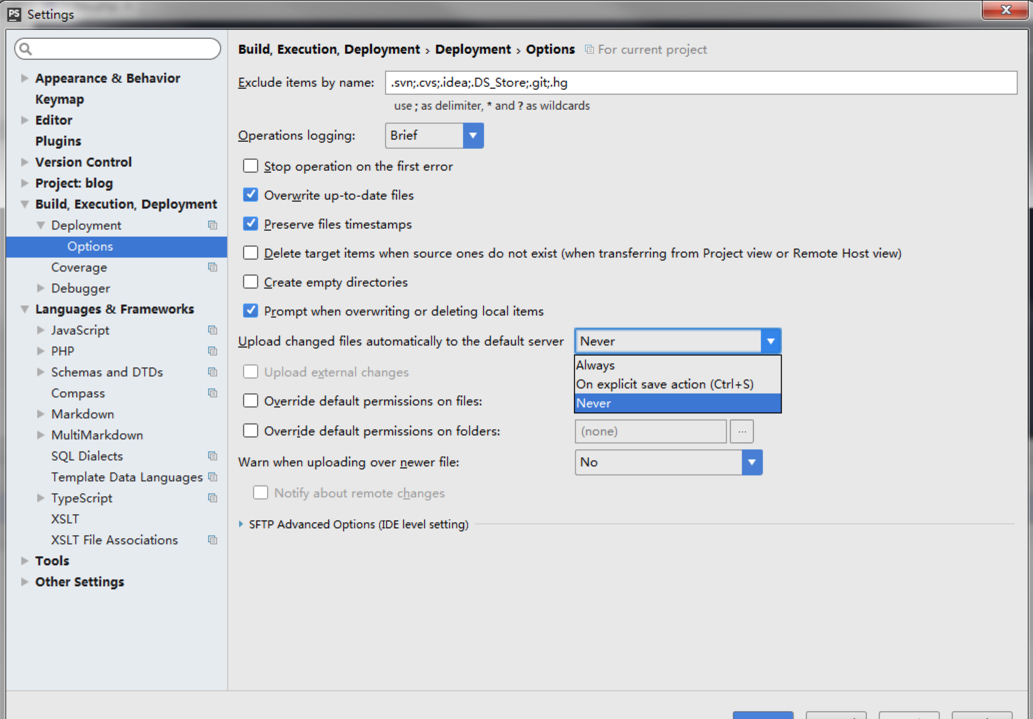1033x719 pixels.
Task: Uncheck Prompt when overwriting or deleting local items
Action: pos(250,311)
